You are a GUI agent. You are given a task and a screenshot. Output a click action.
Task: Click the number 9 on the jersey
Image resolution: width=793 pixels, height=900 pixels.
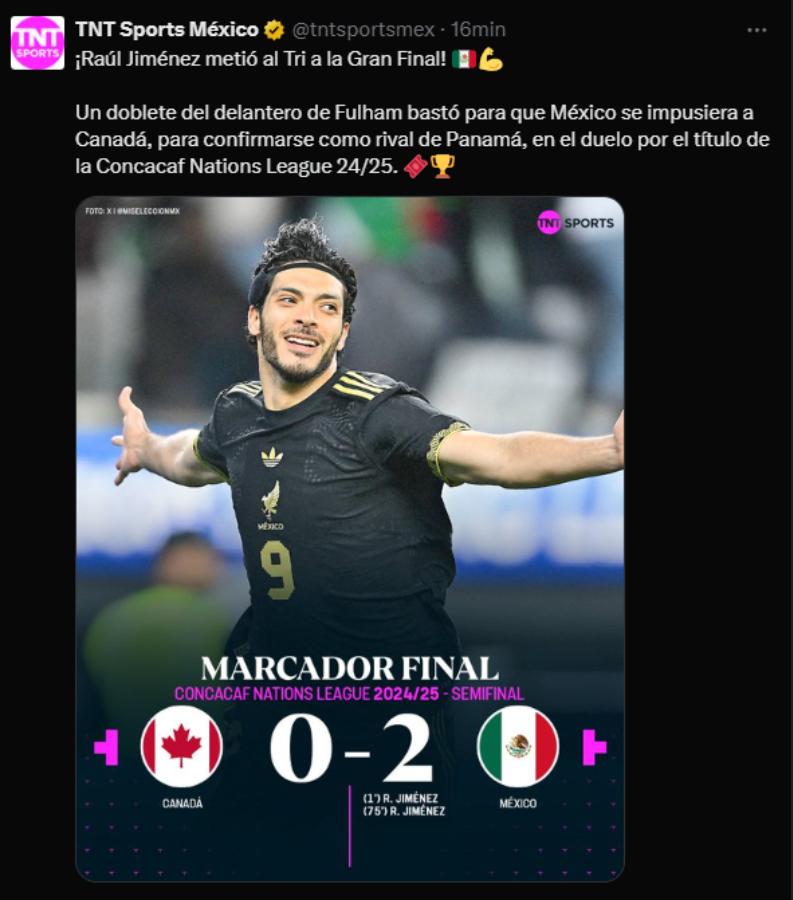[x=277, y=571]
